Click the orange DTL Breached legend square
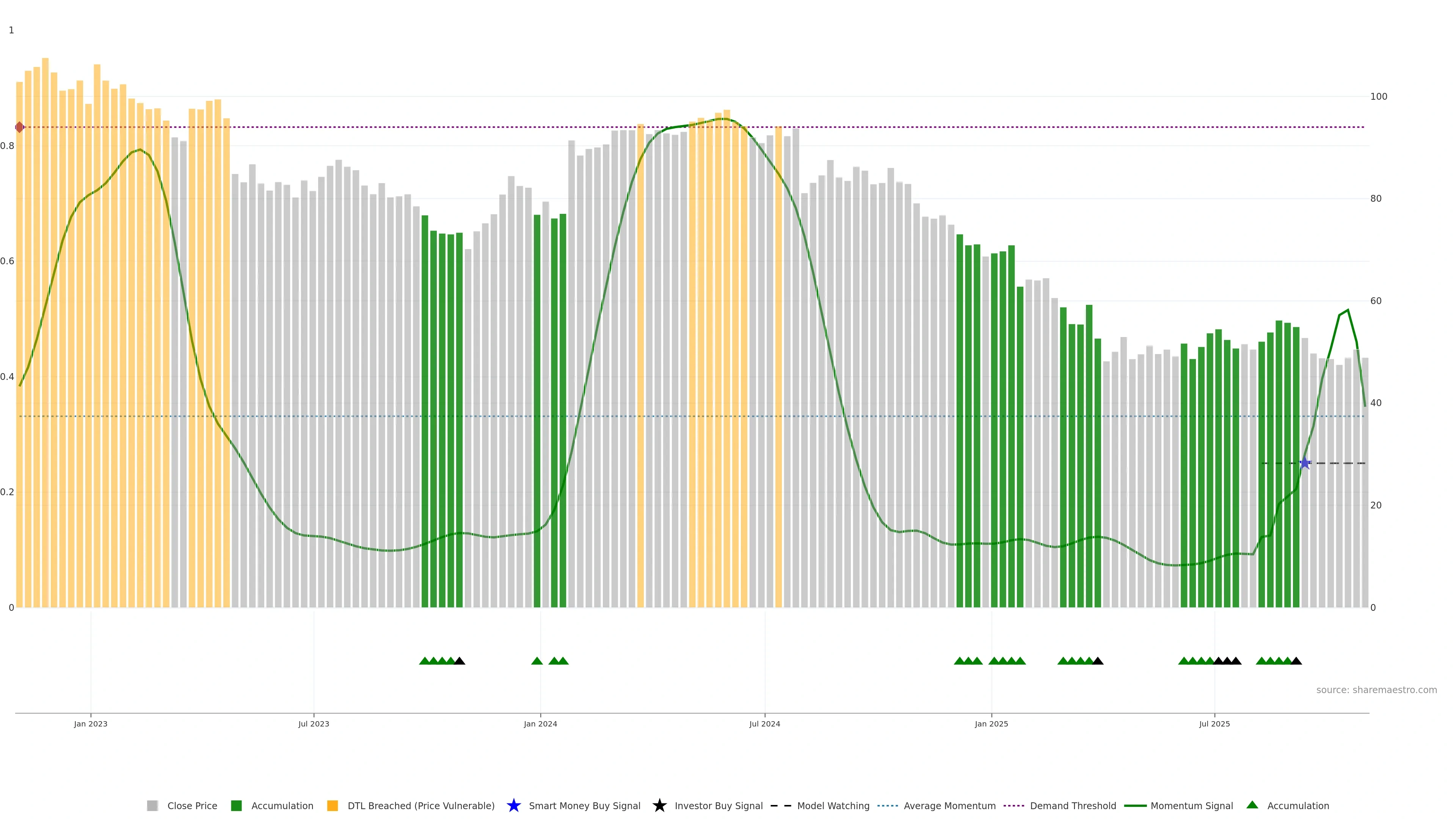Viewport: 1456px width, 819px height. [333, 805]
